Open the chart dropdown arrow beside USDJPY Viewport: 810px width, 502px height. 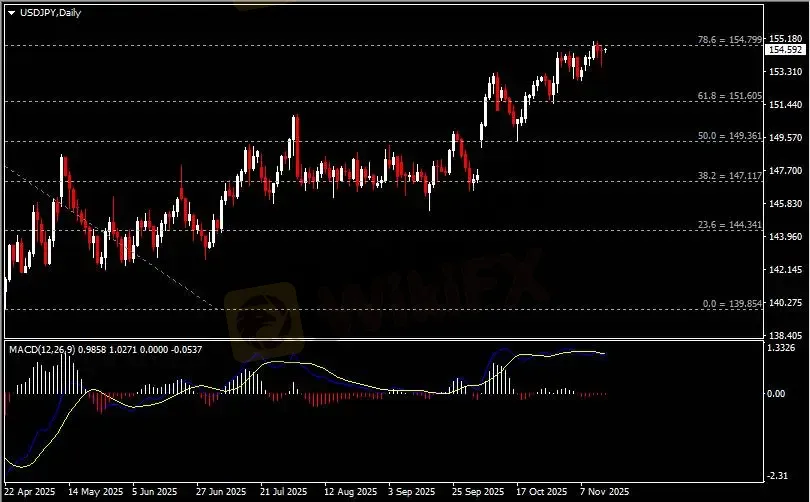coord(11,12)
